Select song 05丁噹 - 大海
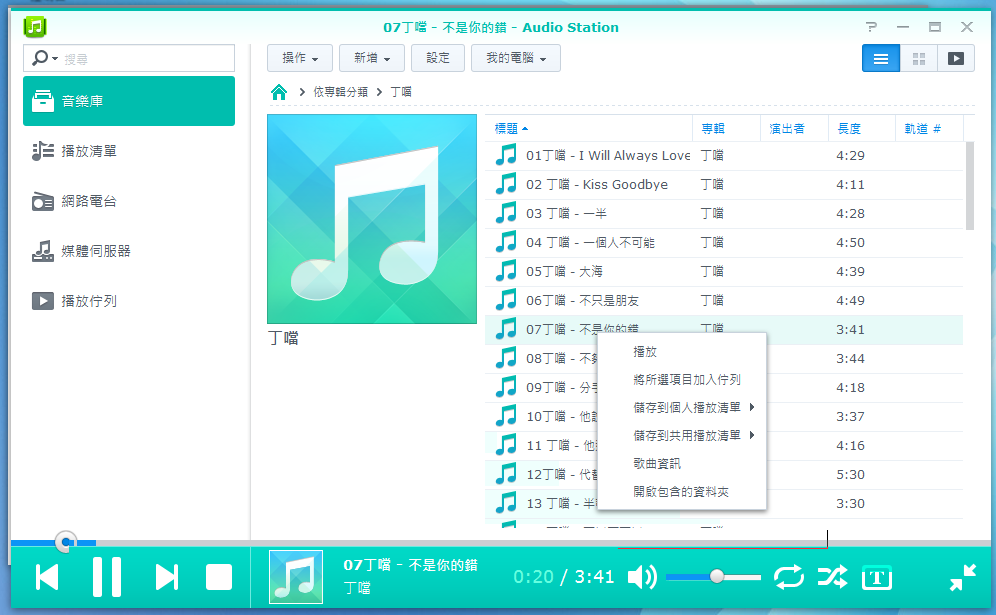This screenshot has height=615, width=996. (724, 272)
